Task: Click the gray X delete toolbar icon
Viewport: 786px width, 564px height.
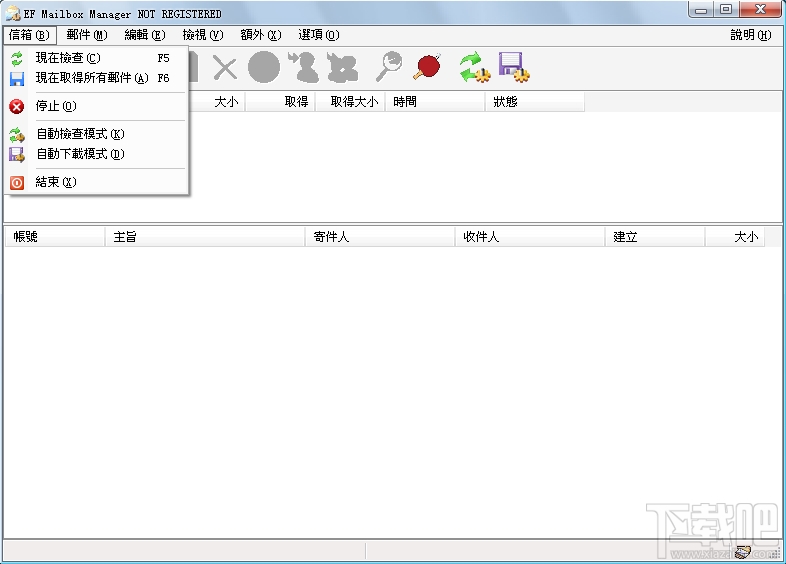Action: pyautogui.click(x=225, y=68)
